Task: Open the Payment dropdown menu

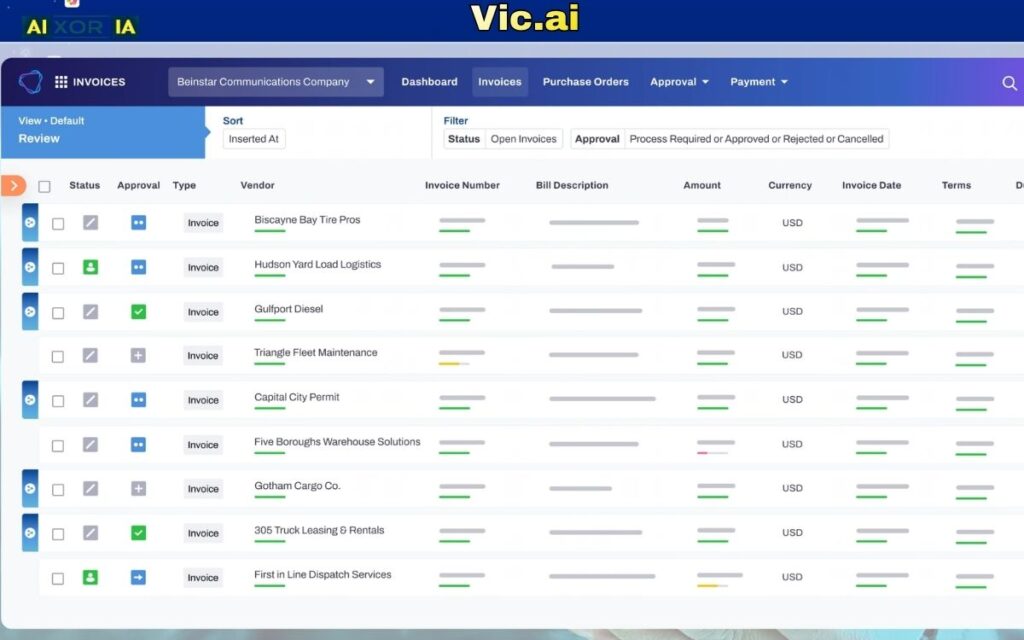Action: tap(756, 81)
